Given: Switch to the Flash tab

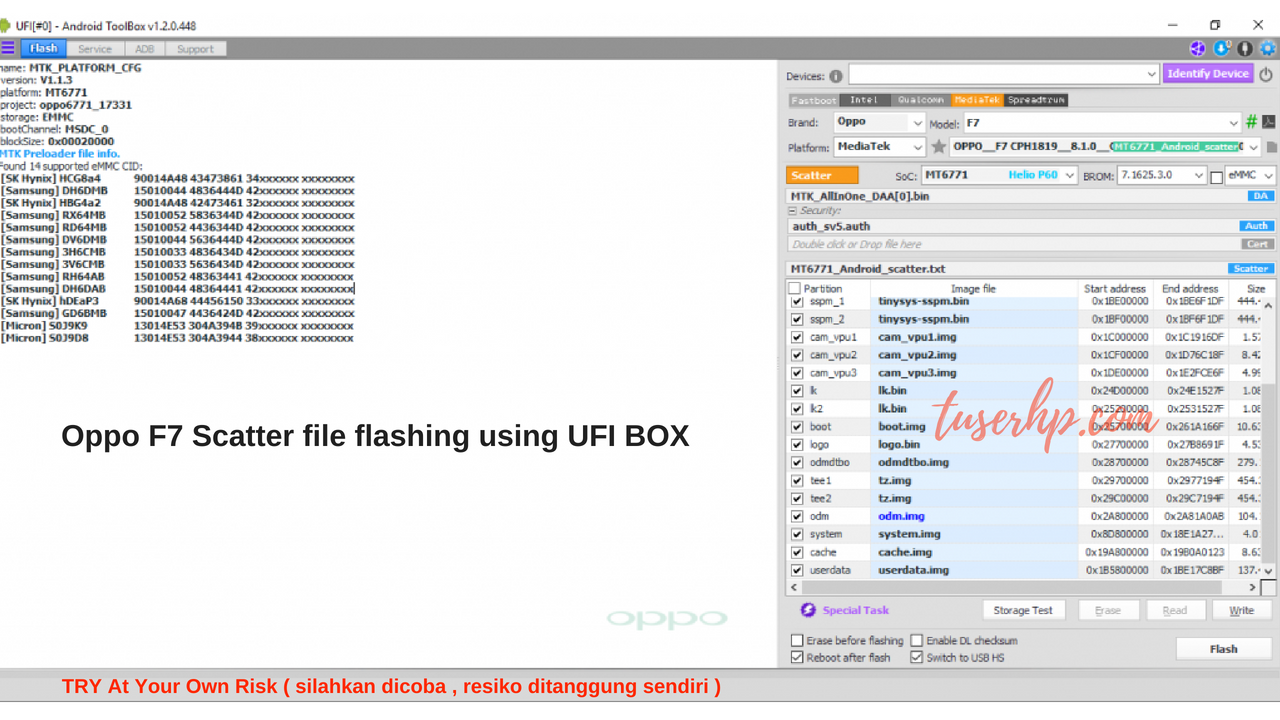Looking at the screenshot, I should (x=43, y=48).
